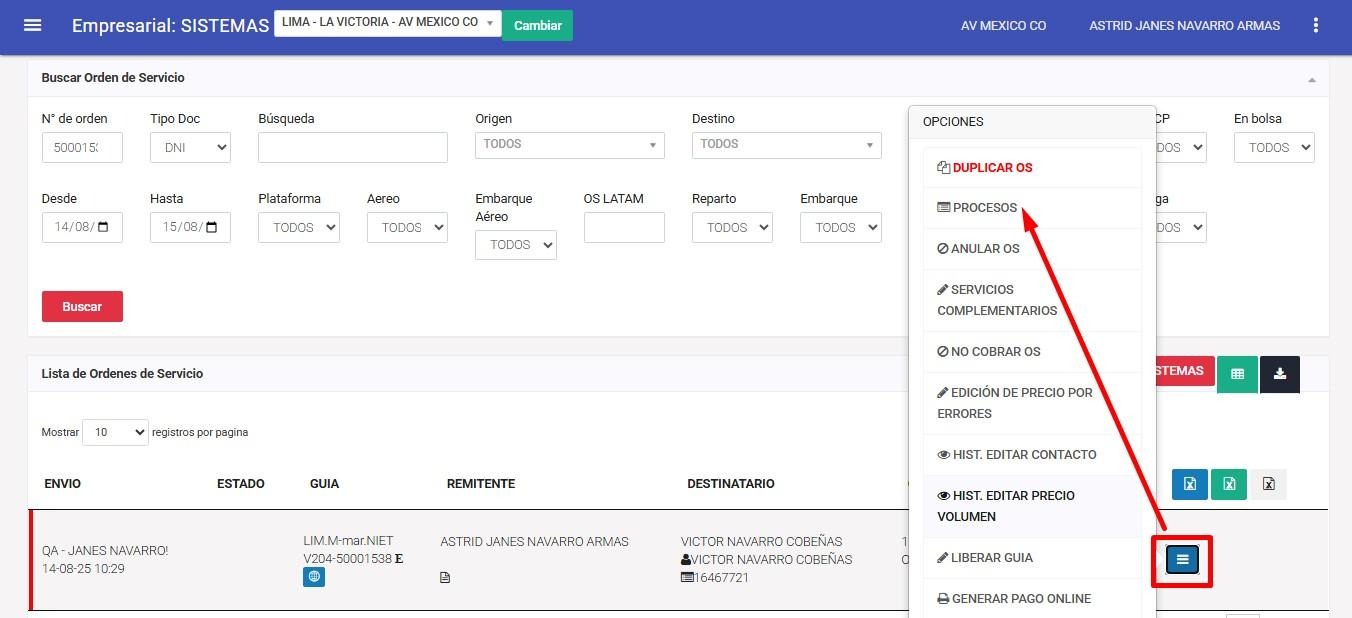The height and width of the screenshot is (618, 1352).
Task: Open the Tipo Doc DNI dropdown
Action: (190, 148)
